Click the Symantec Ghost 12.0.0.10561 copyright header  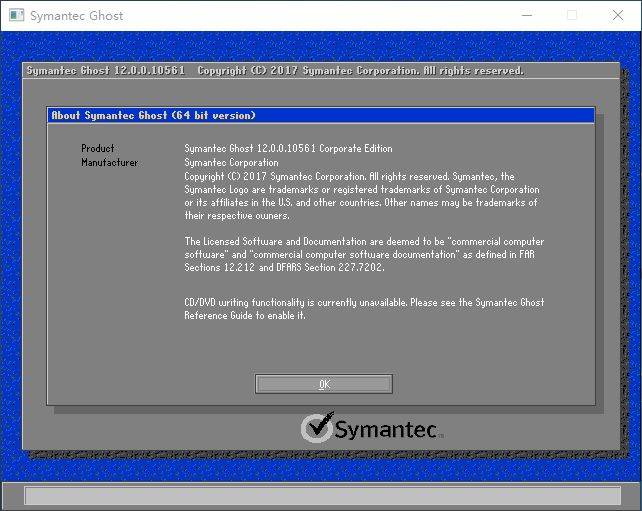(274, 71)
